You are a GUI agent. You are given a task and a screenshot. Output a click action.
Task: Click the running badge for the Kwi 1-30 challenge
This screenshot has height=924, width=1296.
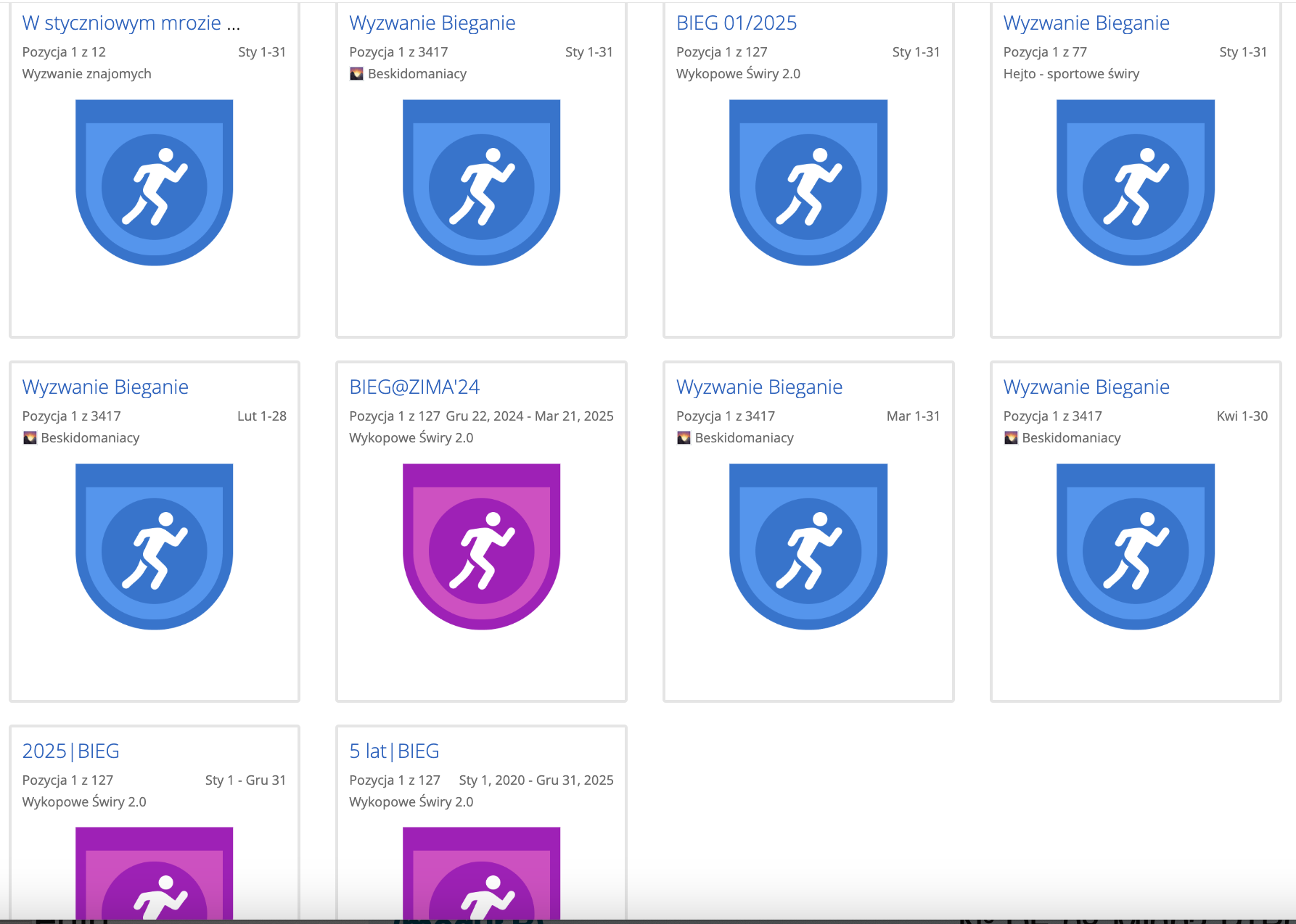pos(1135,547)
